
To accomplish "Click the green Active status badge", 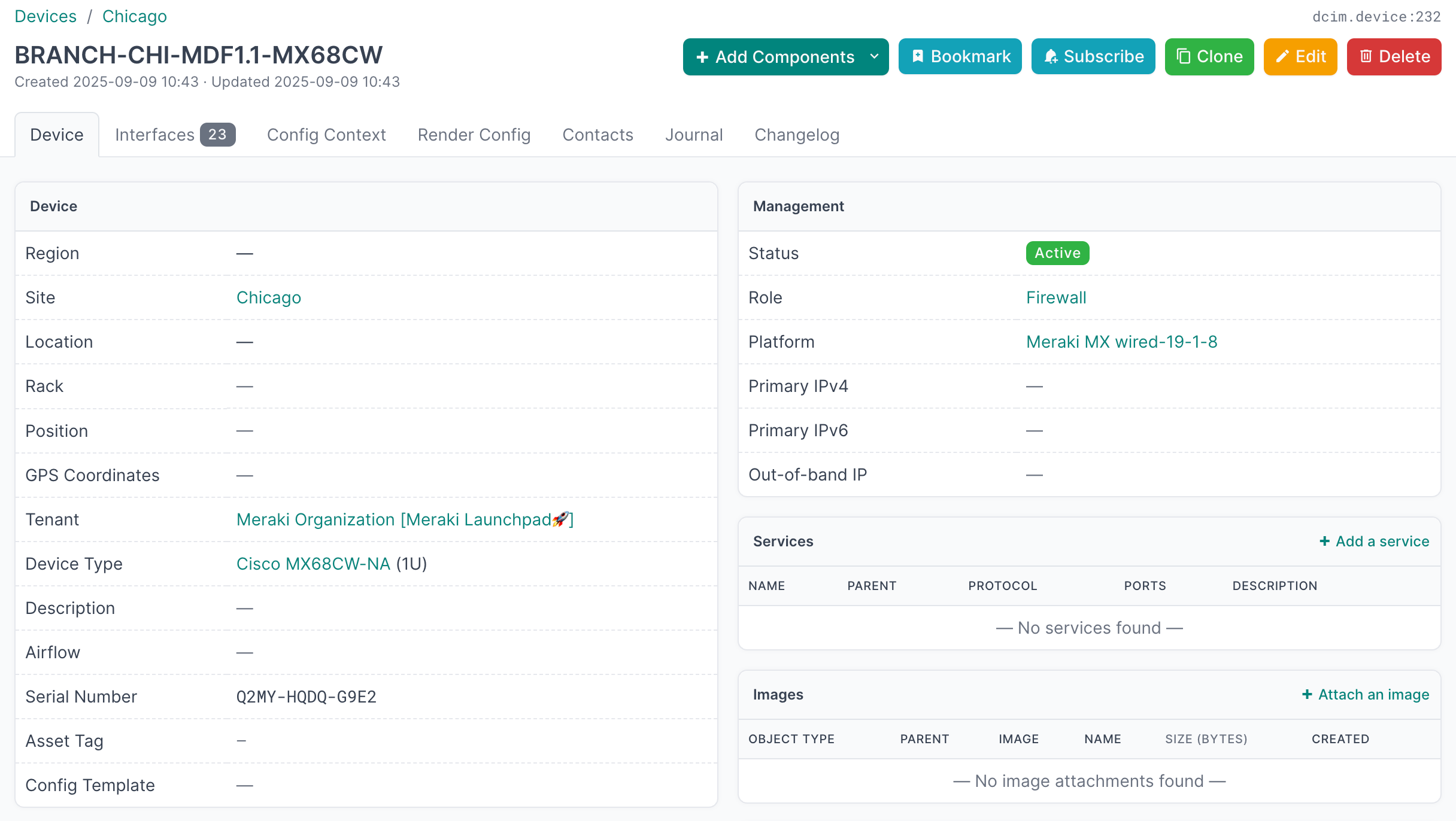I will point(1057,253).
